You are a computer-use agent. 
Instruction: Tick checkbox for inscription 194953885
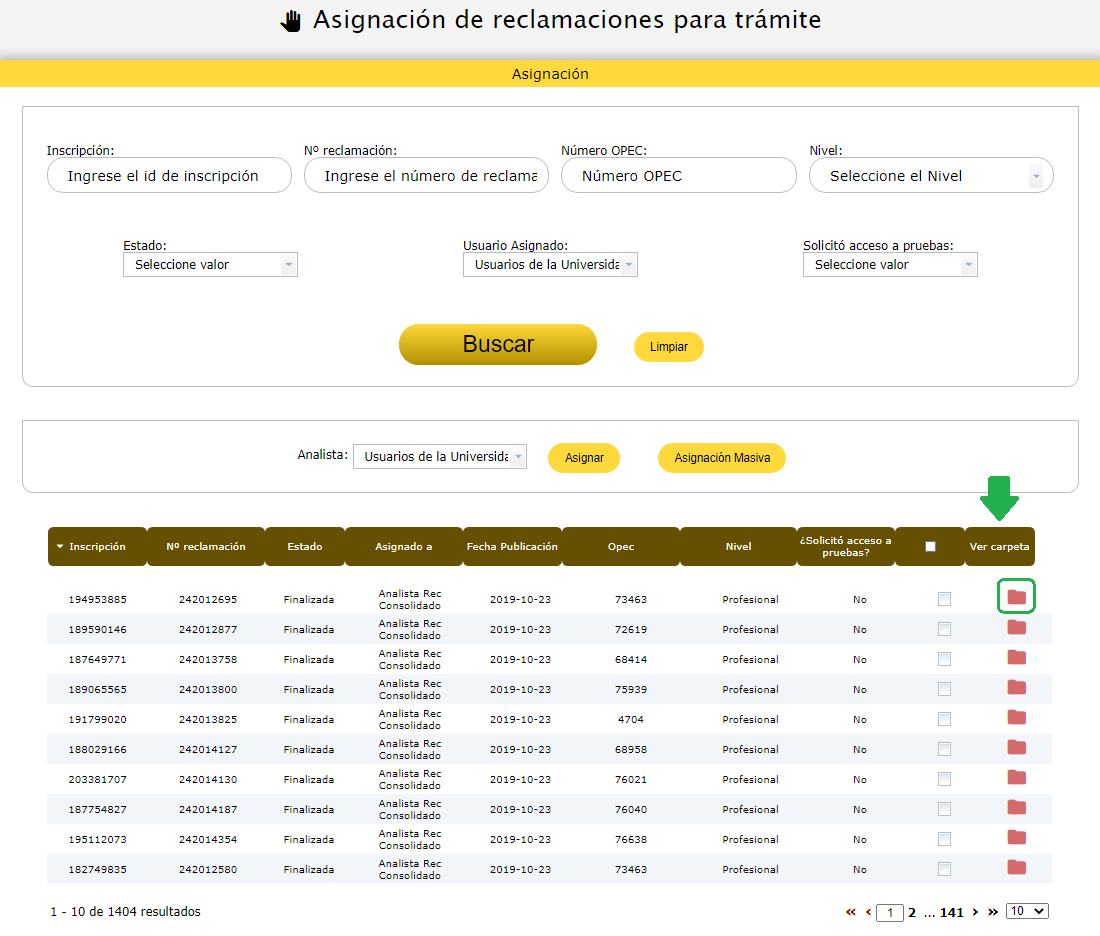point(944,599)
